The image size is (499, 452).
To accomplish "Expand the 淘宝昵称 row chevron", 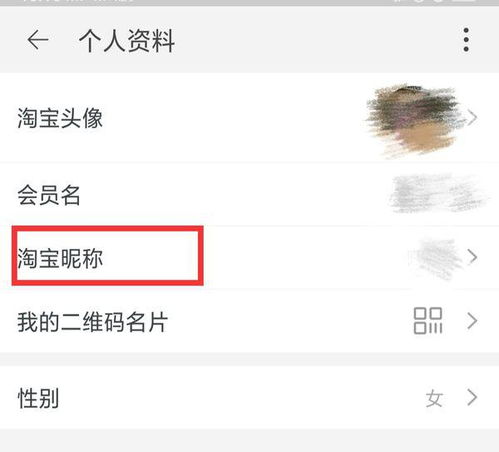I will click(472, 257).
